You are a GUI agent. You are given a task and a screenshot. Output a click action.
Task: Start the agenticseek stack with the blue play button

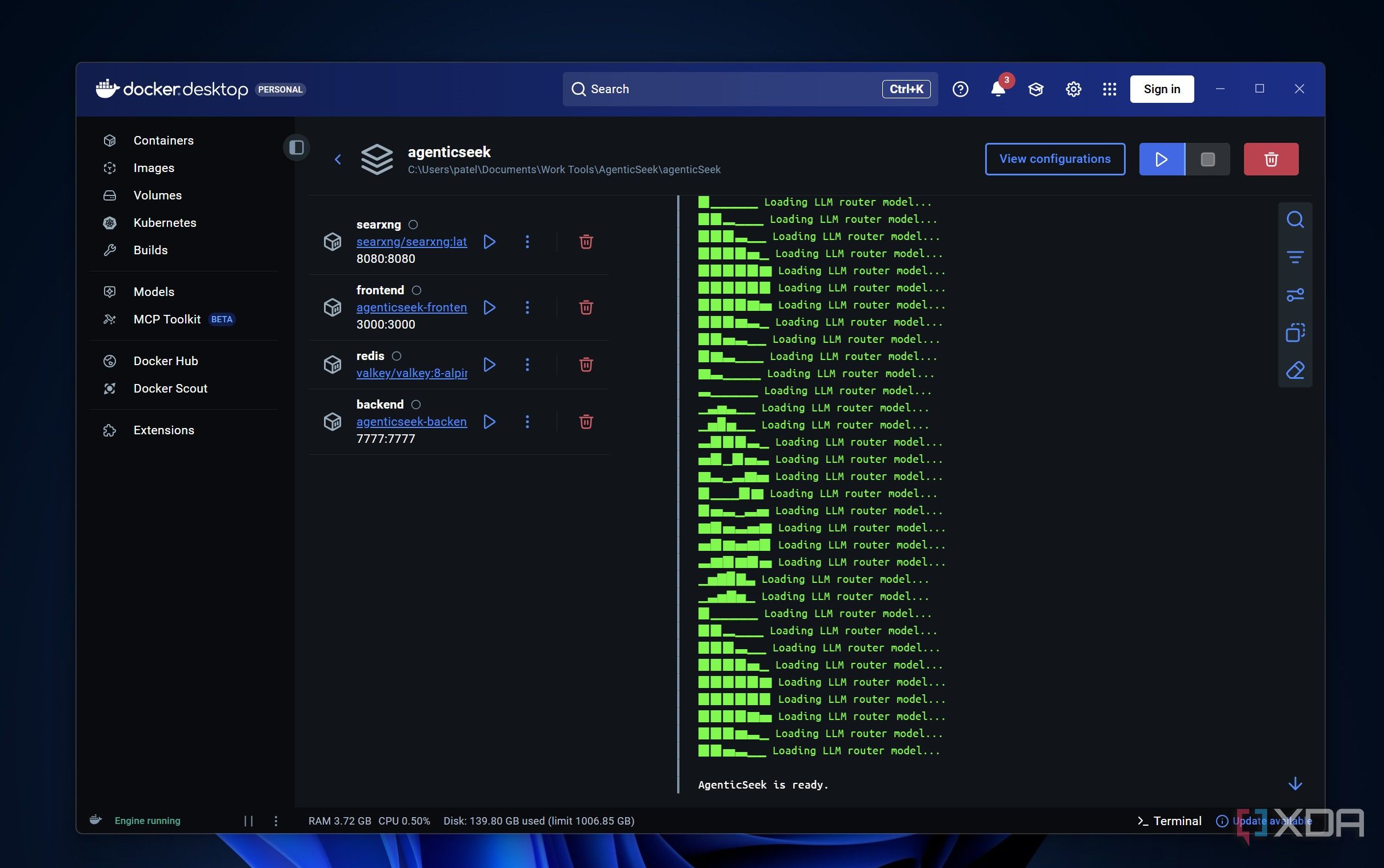(1161, 159)
